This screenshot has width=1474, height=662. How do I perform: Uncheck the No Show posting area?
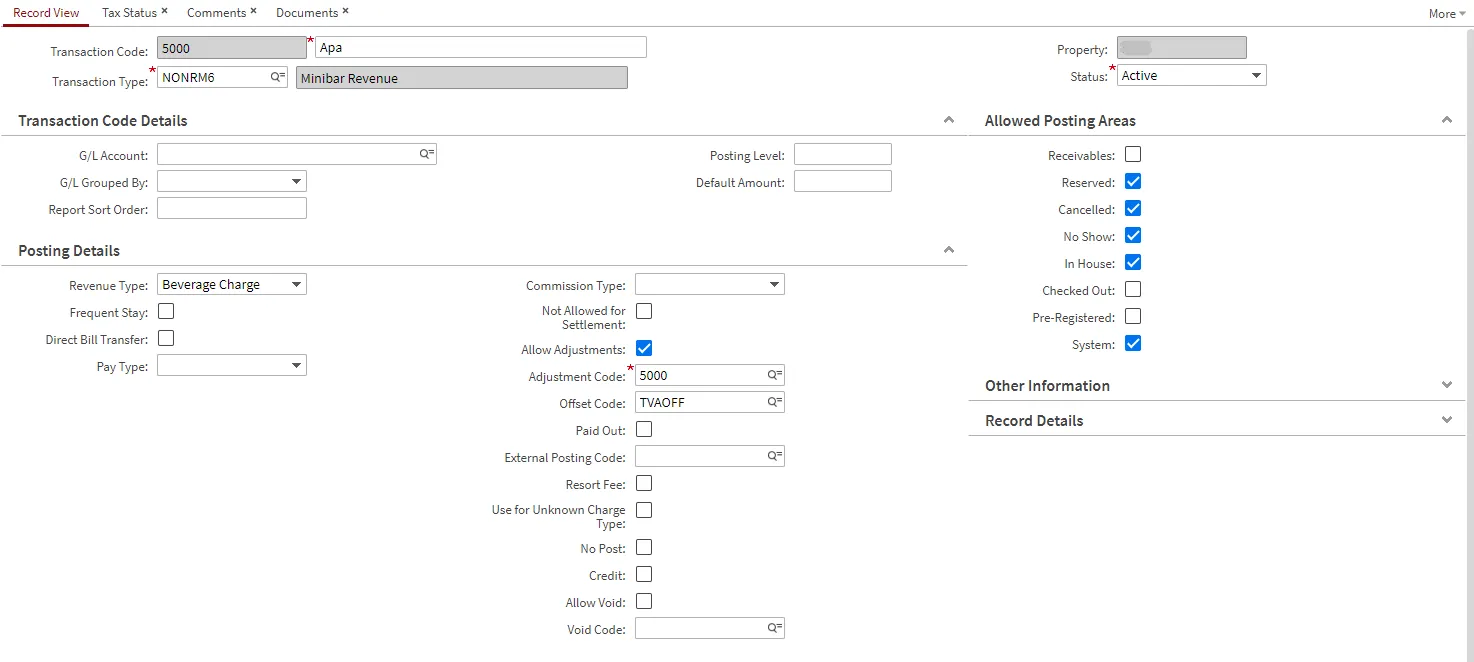[1133, 235]
